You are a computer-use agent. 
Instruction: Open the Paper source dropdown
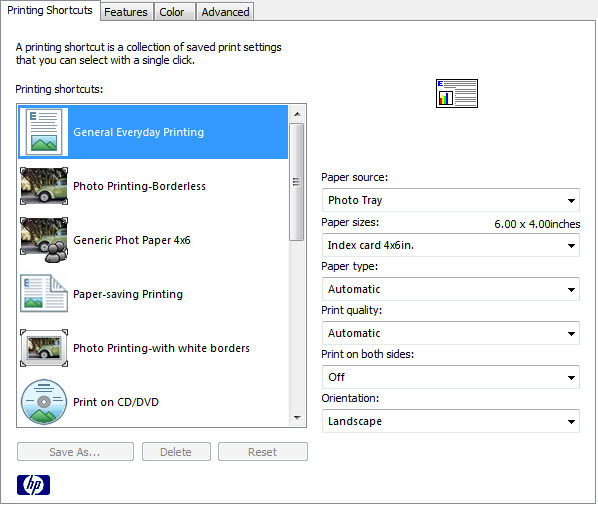pos(451,200)
